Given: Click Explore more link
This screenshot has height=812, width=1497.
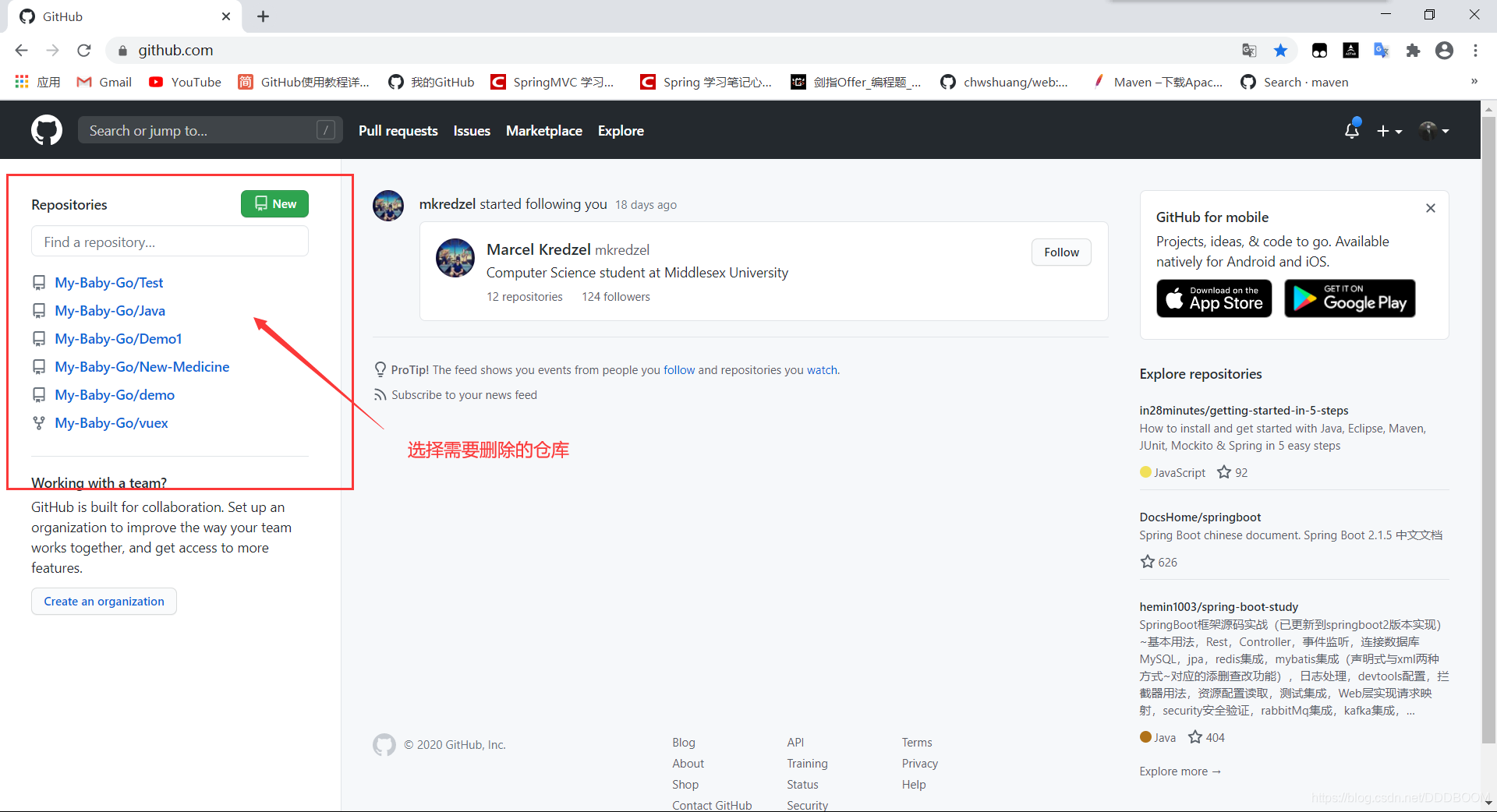Looking at the screenshot, I should point(1180,771).
